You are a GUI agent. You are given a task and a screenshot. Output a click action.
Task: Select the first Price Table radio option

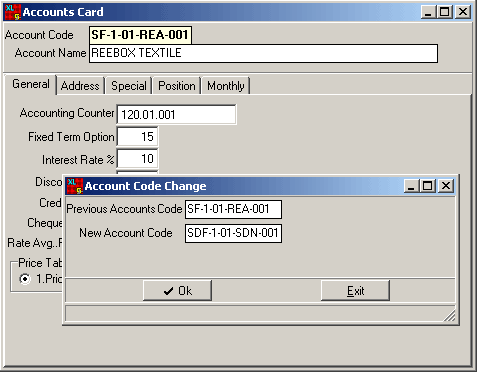coord(25,278)
